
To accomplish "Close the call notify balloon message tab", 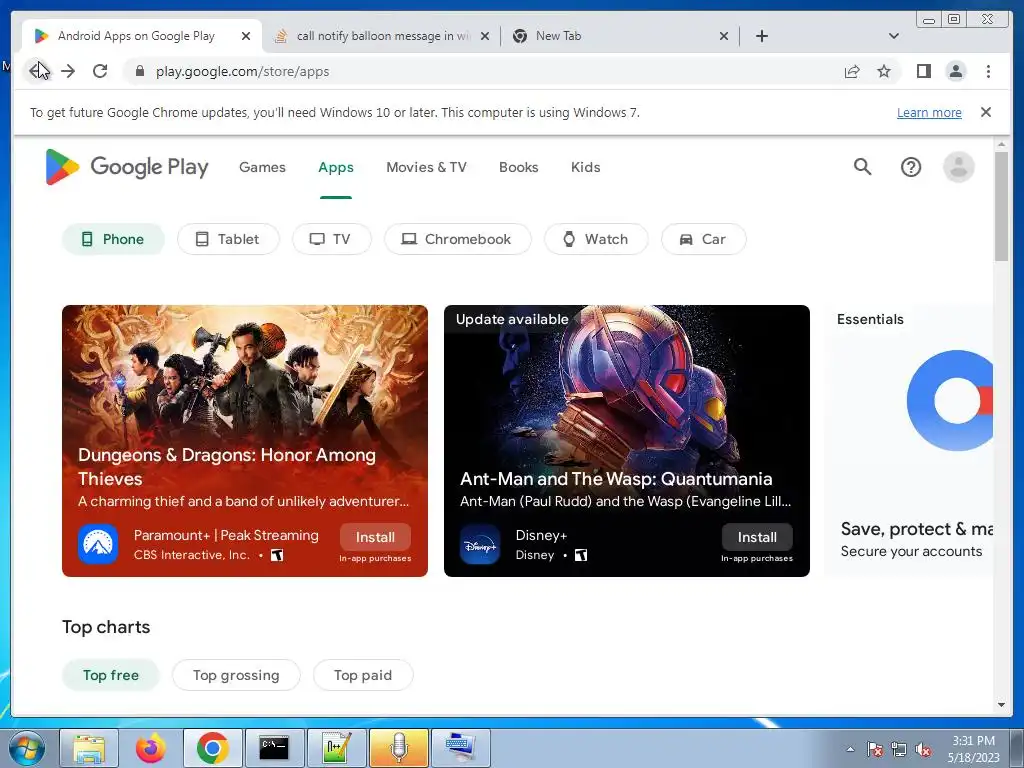I will coord(485,36).
